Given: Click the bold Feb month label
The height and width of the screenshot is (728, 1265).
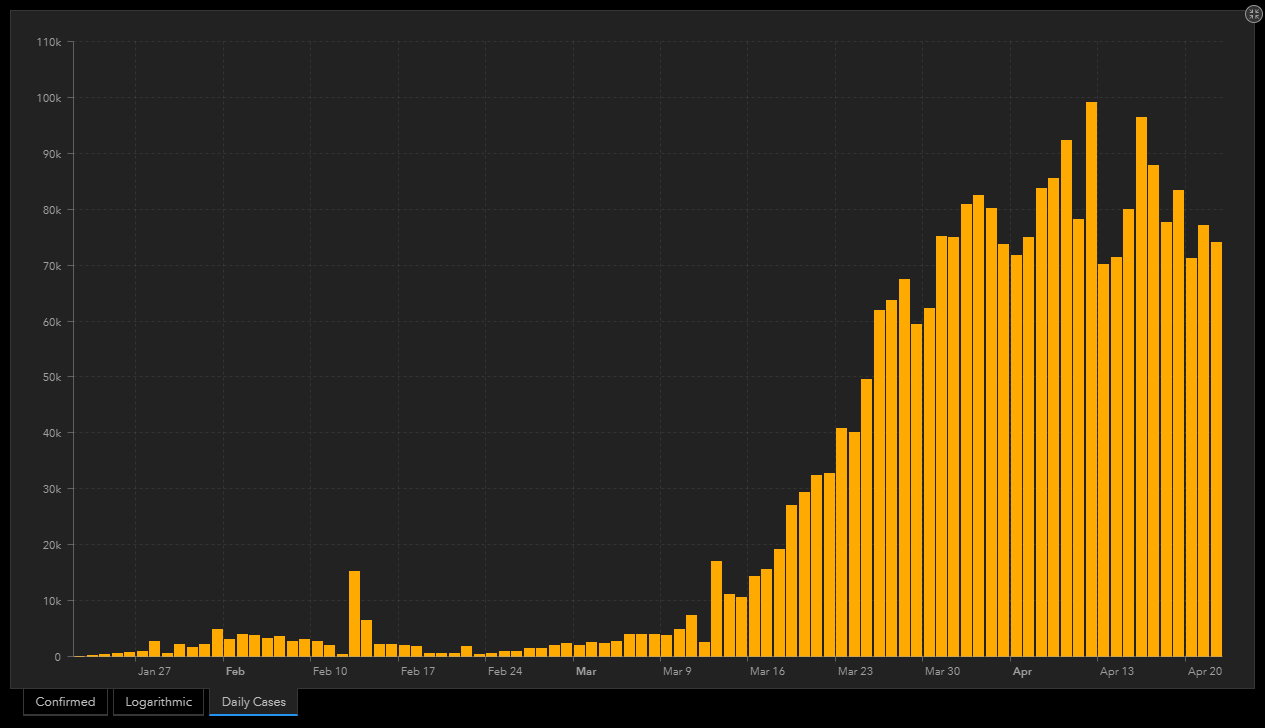Looking at the screenshot, I should pos(235,672).
